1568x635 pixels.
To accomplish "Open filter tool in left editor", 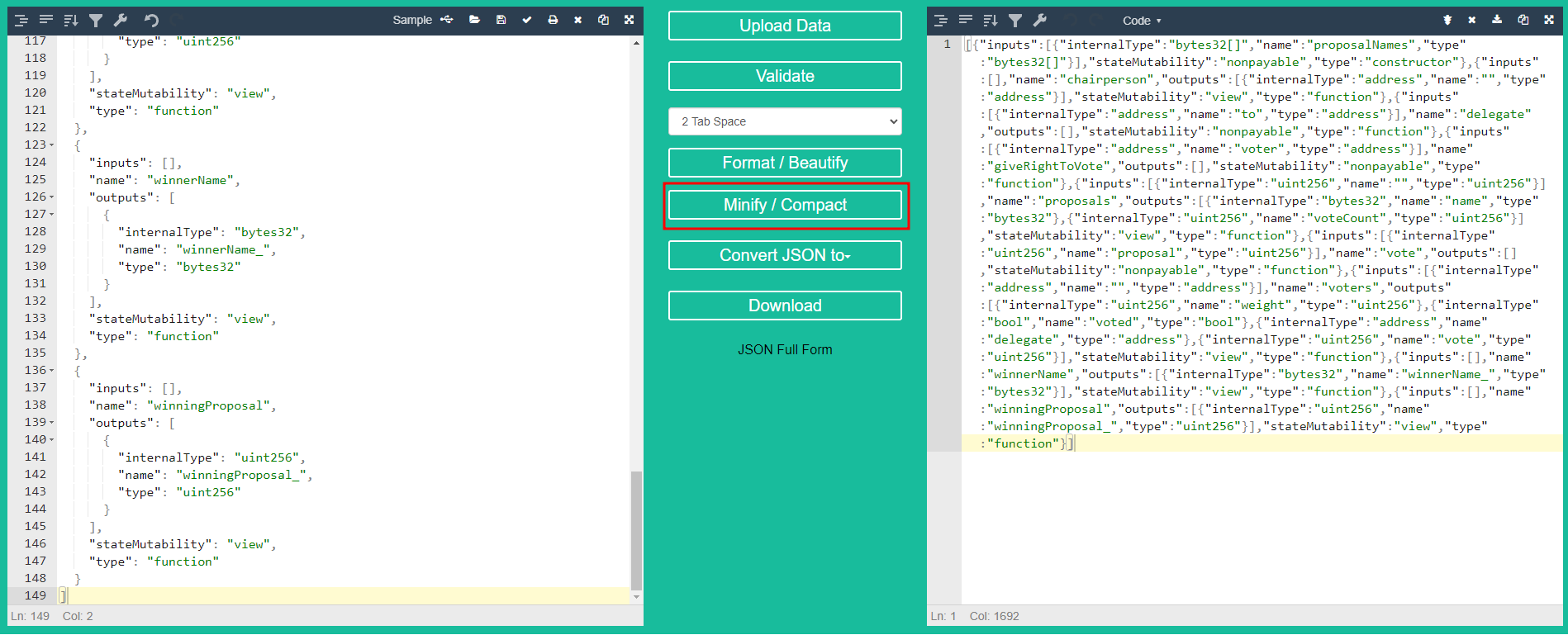I will tap(96, 20).
